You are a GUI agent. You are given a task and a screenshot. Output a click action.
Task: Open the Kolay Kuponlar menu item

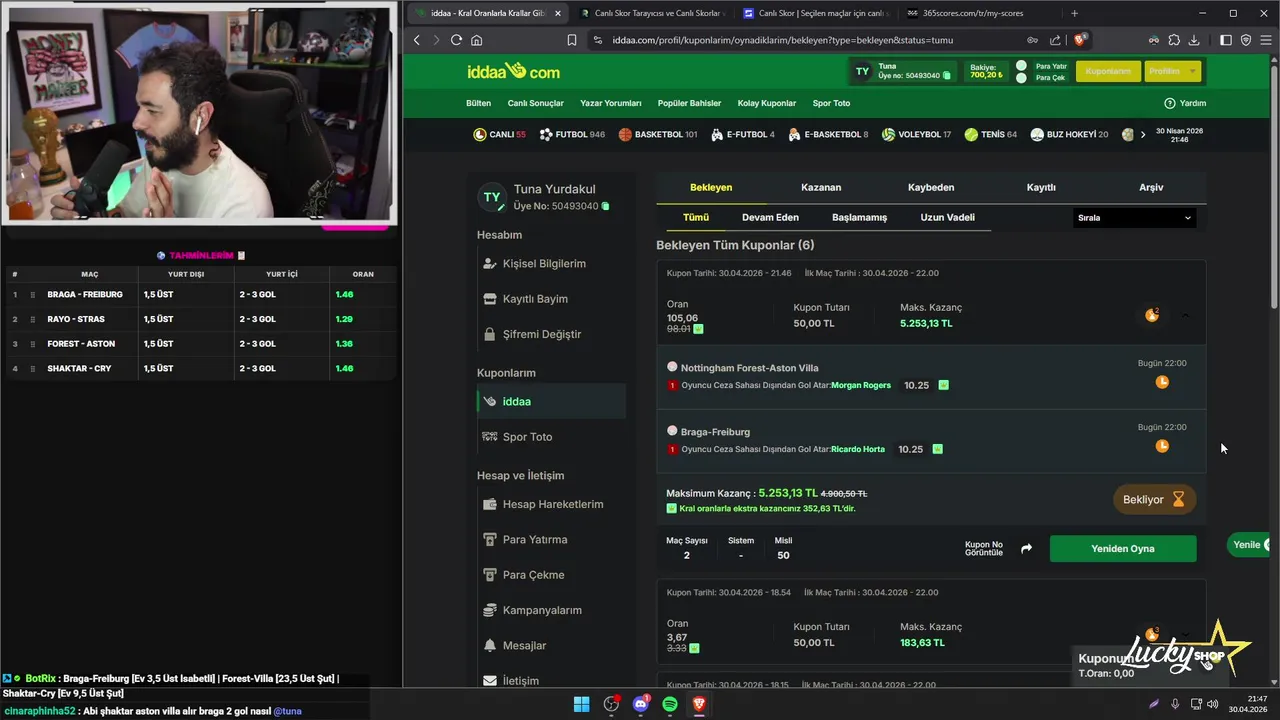[767, 103]
